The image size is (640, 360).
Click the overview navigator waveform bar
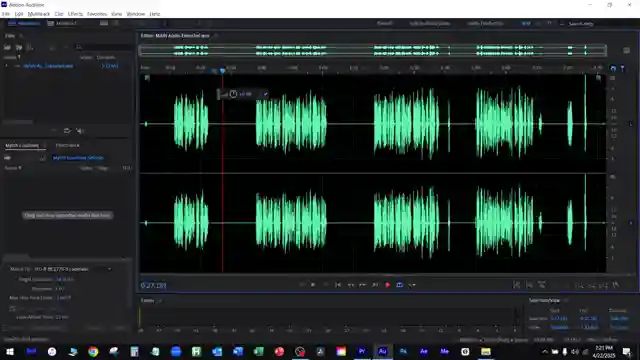coord(372,50)
